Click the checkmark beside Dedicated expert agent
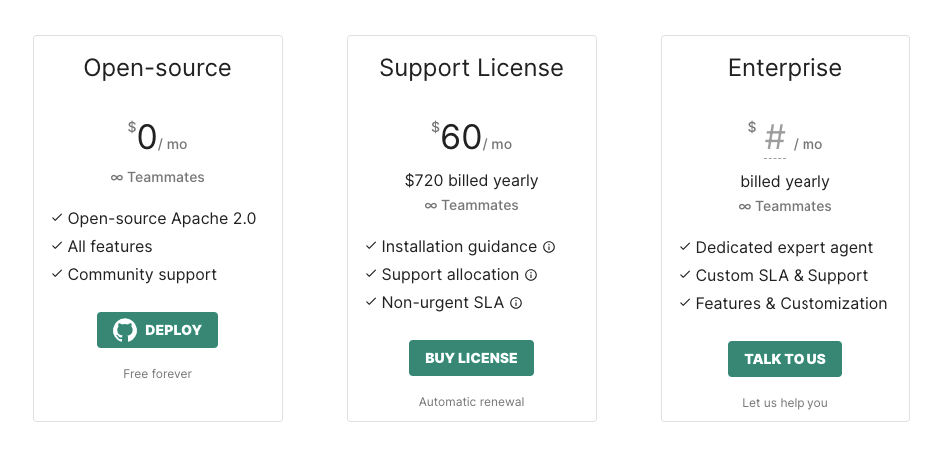The image size is (948, 459). (x=685, y=247)
